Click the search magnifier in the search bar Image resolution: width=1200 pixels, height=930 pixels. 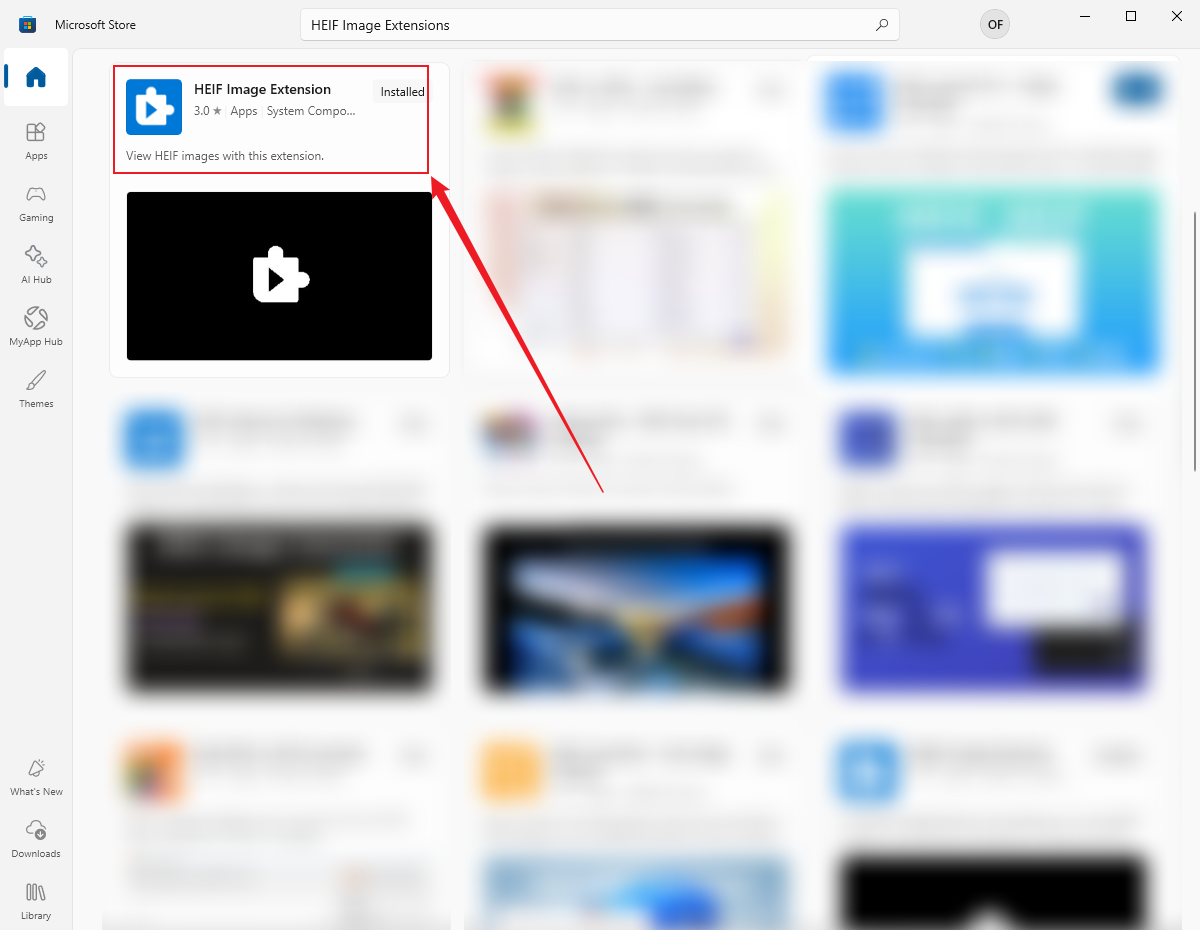point(881,24)
